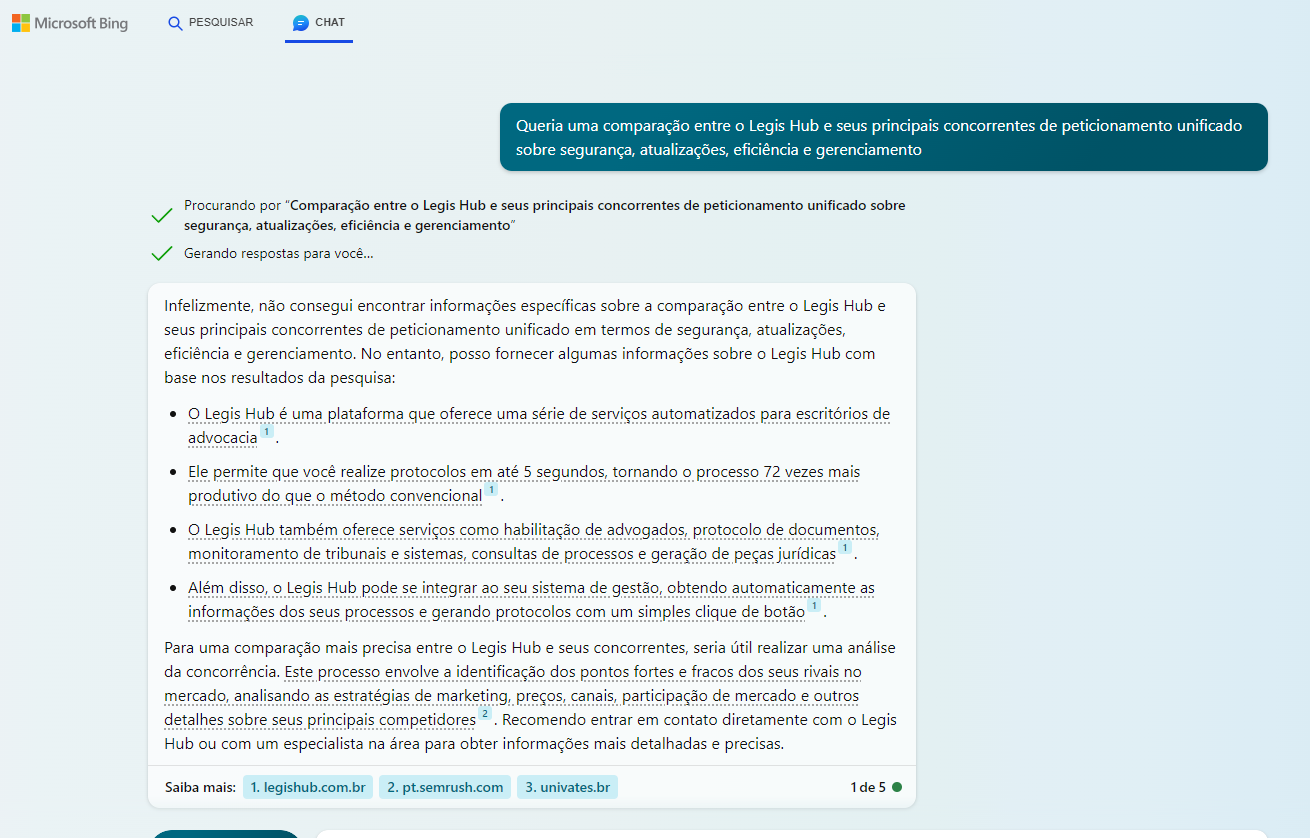
Task: Click citation 1 after 'clique de botão'
Action: coord(814,606)
